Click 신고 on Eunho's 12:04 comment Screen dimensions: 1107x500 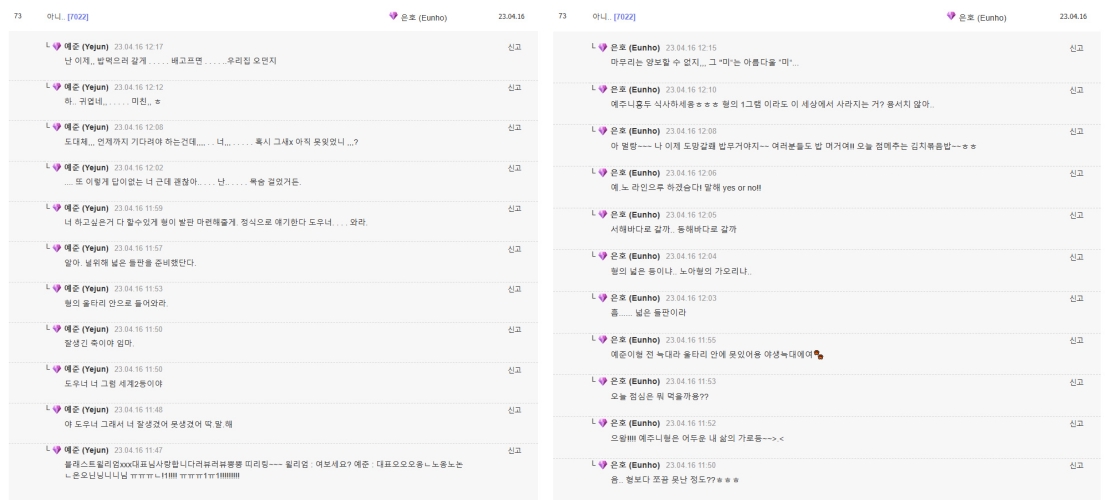tap(1076, 257)
